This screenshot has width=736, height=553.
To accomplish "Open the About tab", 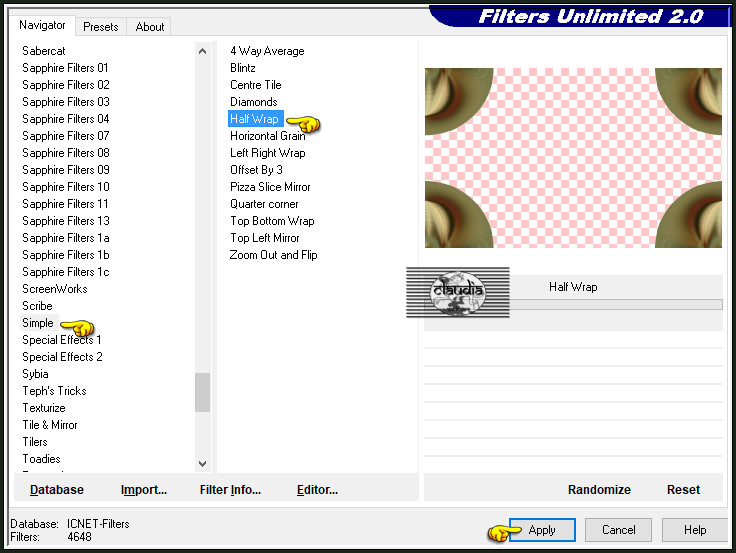I will click(150, 27).
